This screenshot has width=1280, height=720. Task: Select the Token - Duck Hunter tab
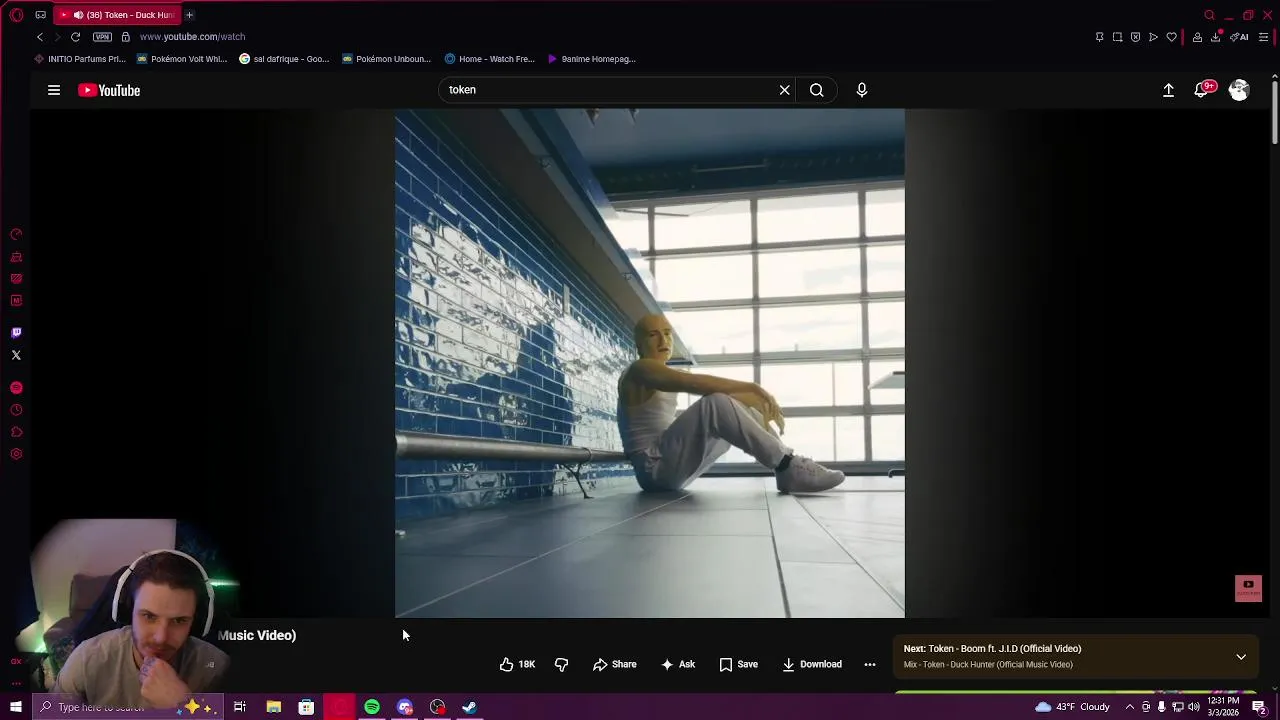coord(116,15)
